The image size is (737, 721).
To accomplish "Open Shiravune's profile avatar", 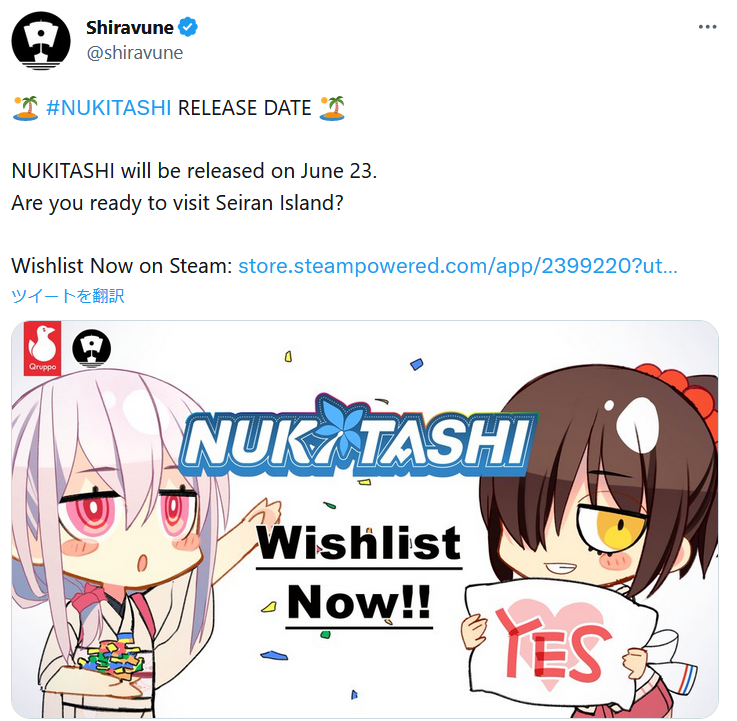I will point(41,40).
